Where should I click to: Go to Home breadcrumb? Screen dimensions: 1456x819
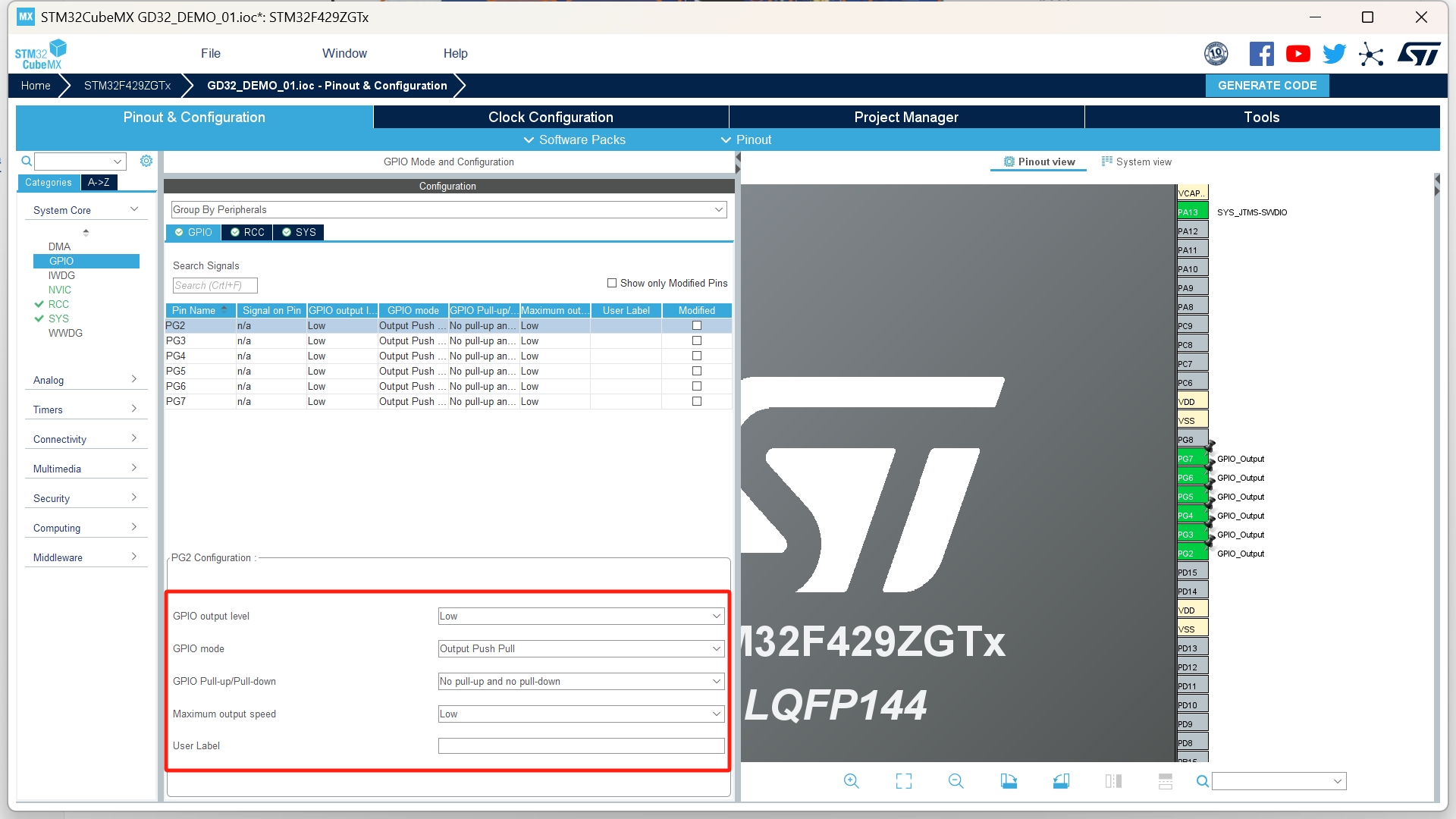36,86
